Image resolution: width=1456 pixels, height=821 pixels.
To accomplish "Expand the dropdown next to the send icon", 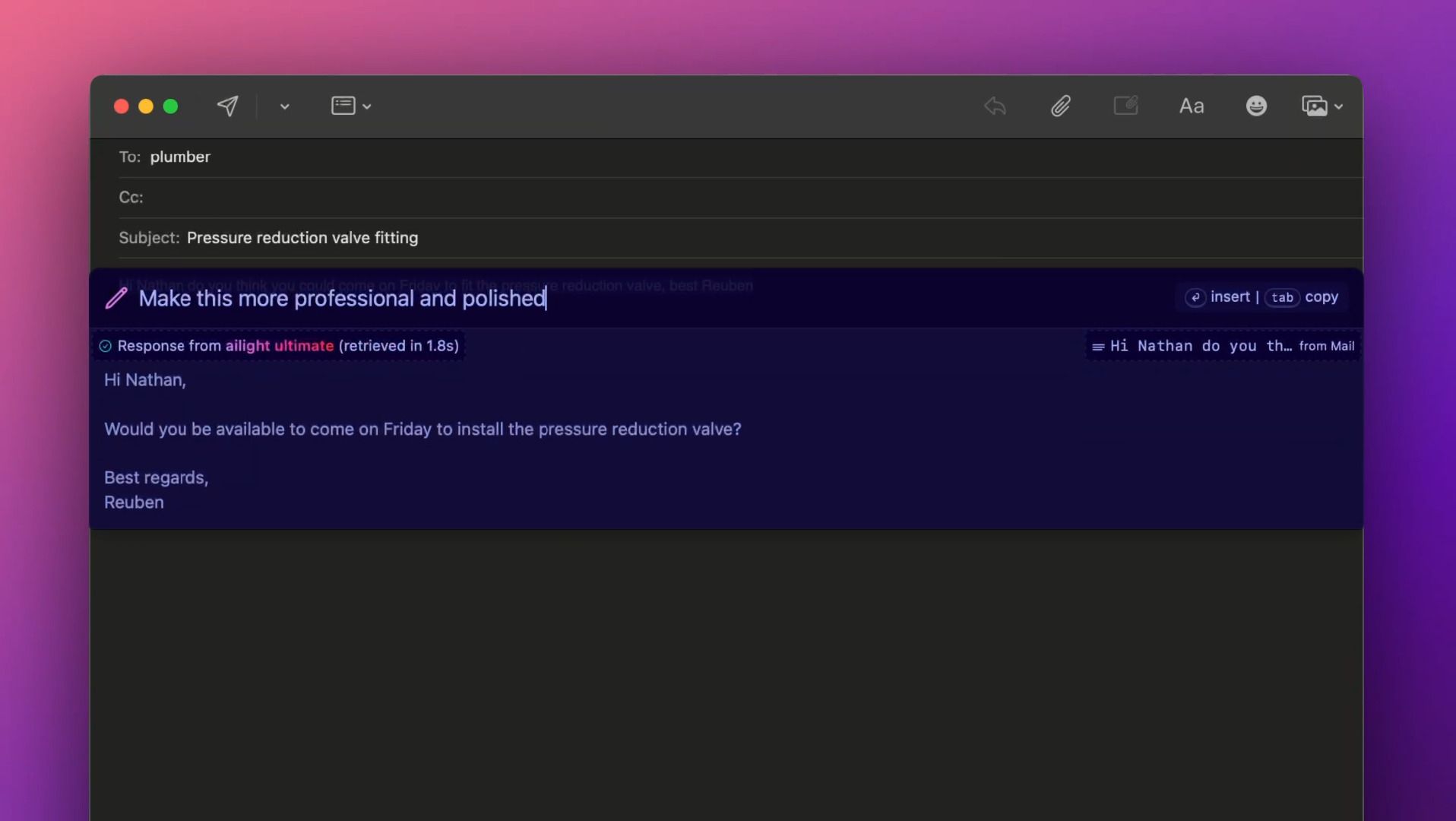I will pyautogui.click(x=283, y=106).
